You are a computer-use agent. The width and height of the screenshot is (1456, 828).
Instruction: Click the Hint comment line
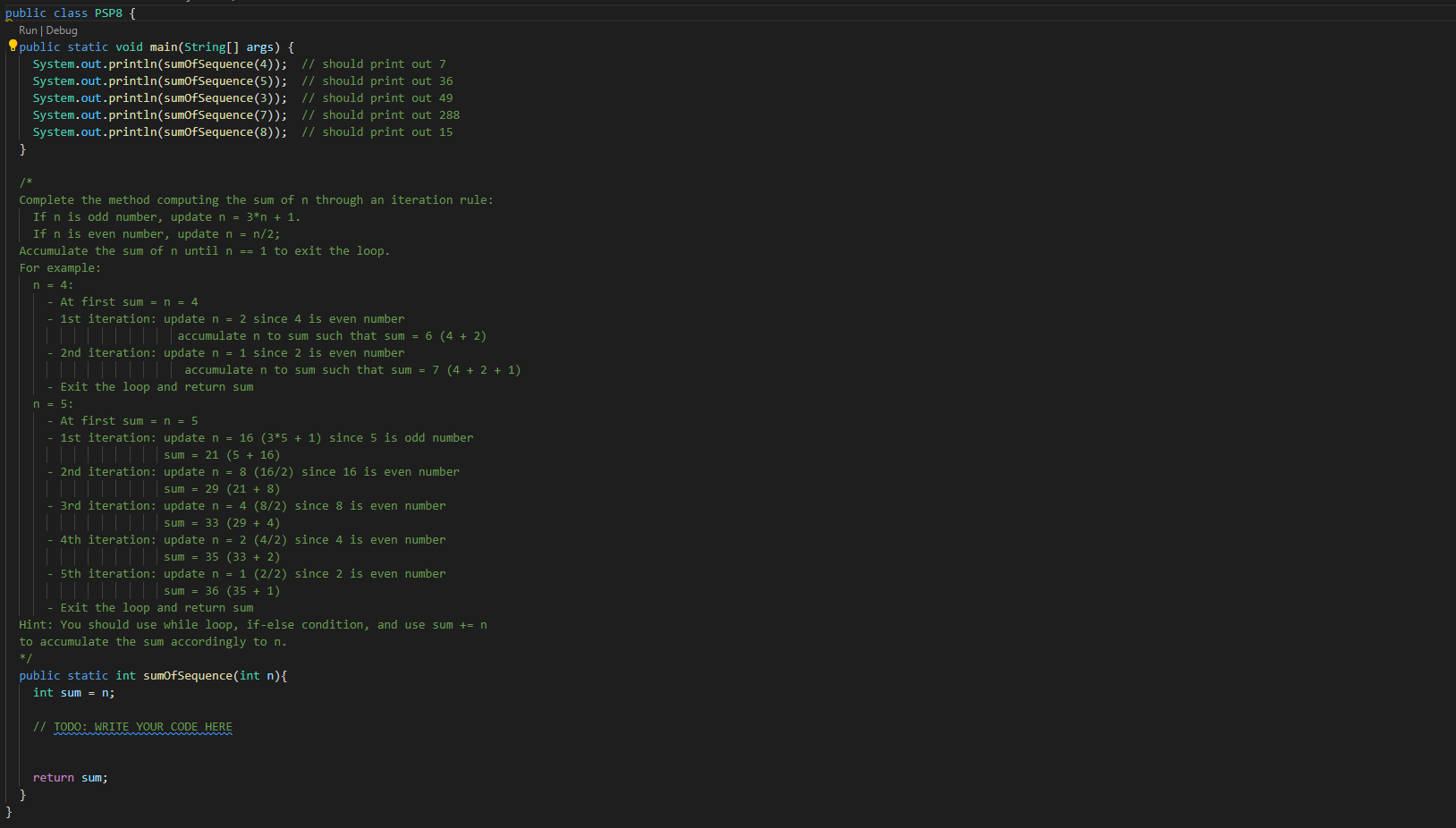click(253, 624)
